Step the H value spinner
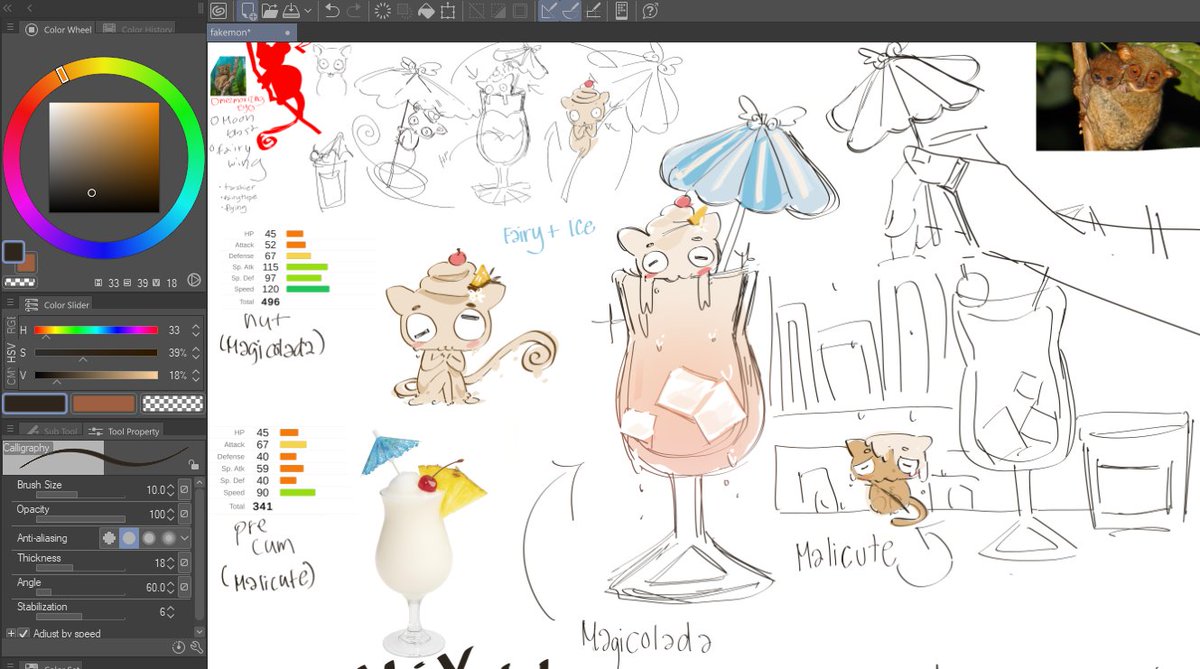1200x669 pixels. pos(196,330)
